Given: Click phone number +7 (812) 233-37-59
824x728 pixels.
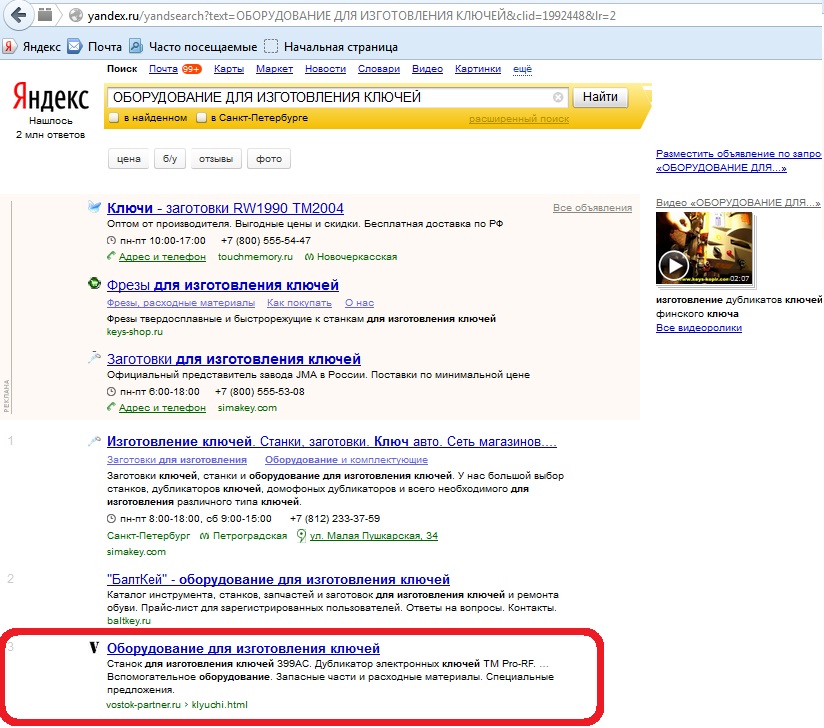Looking at the screenshot, I should 334,519.
